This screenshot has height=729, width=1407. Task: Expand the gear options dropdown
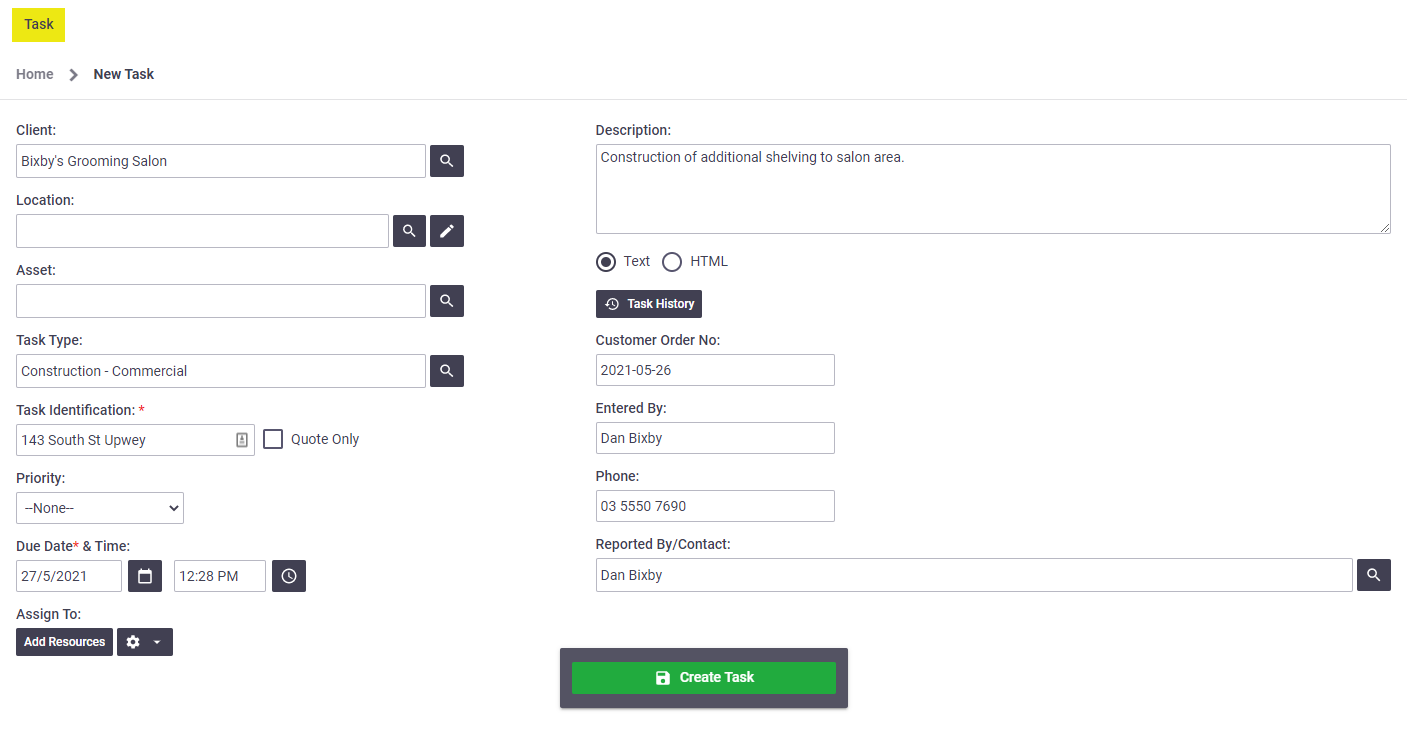(x=145, y=642)
